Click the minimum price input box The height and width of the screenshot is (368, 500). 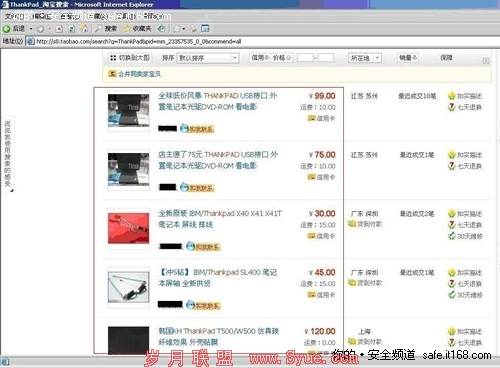pos(305,58)
